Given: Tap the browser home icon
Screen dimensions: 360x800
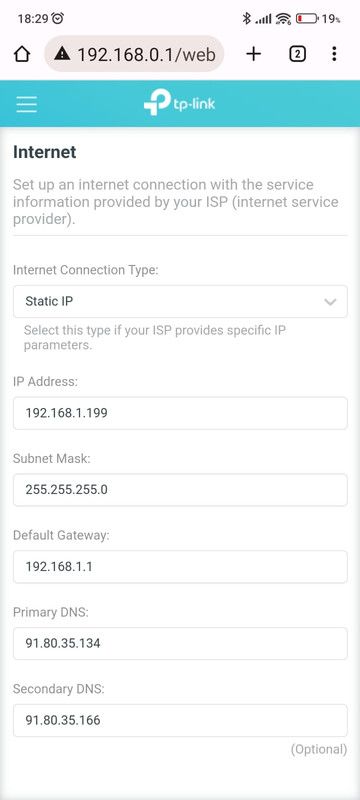Looking at the screenshot, I should [x=22, y=54].
